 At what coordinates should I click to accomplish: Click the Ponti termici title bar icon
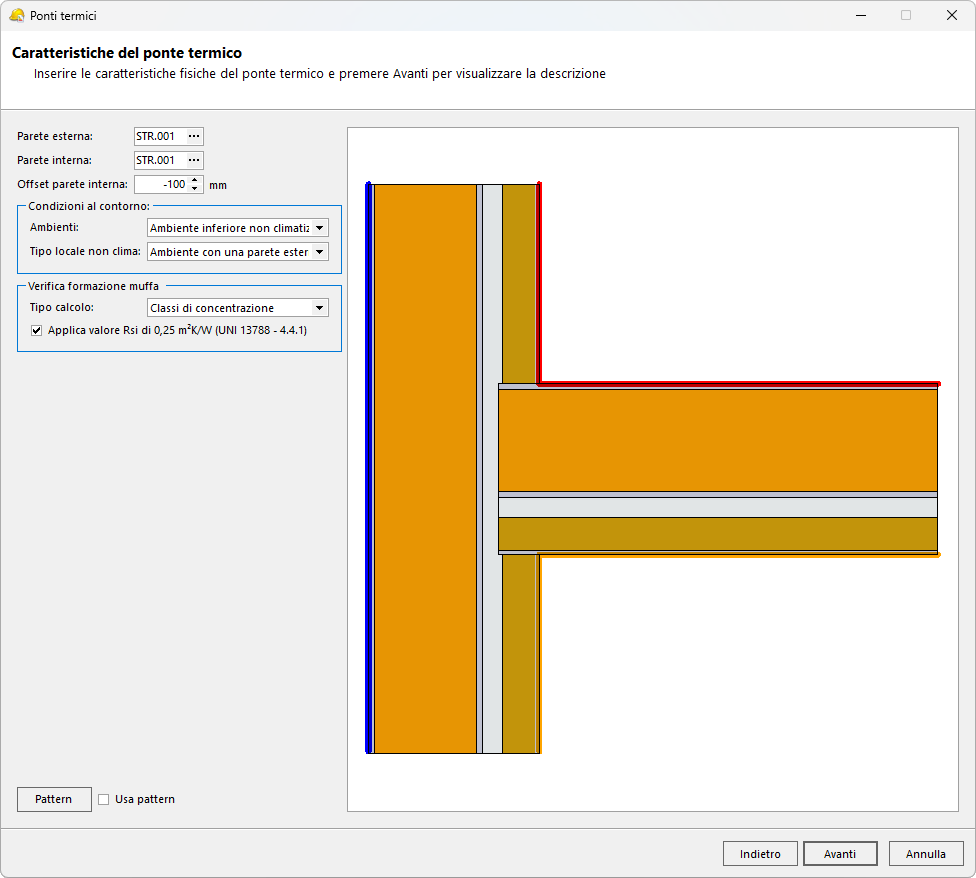[x=16, y=15]
